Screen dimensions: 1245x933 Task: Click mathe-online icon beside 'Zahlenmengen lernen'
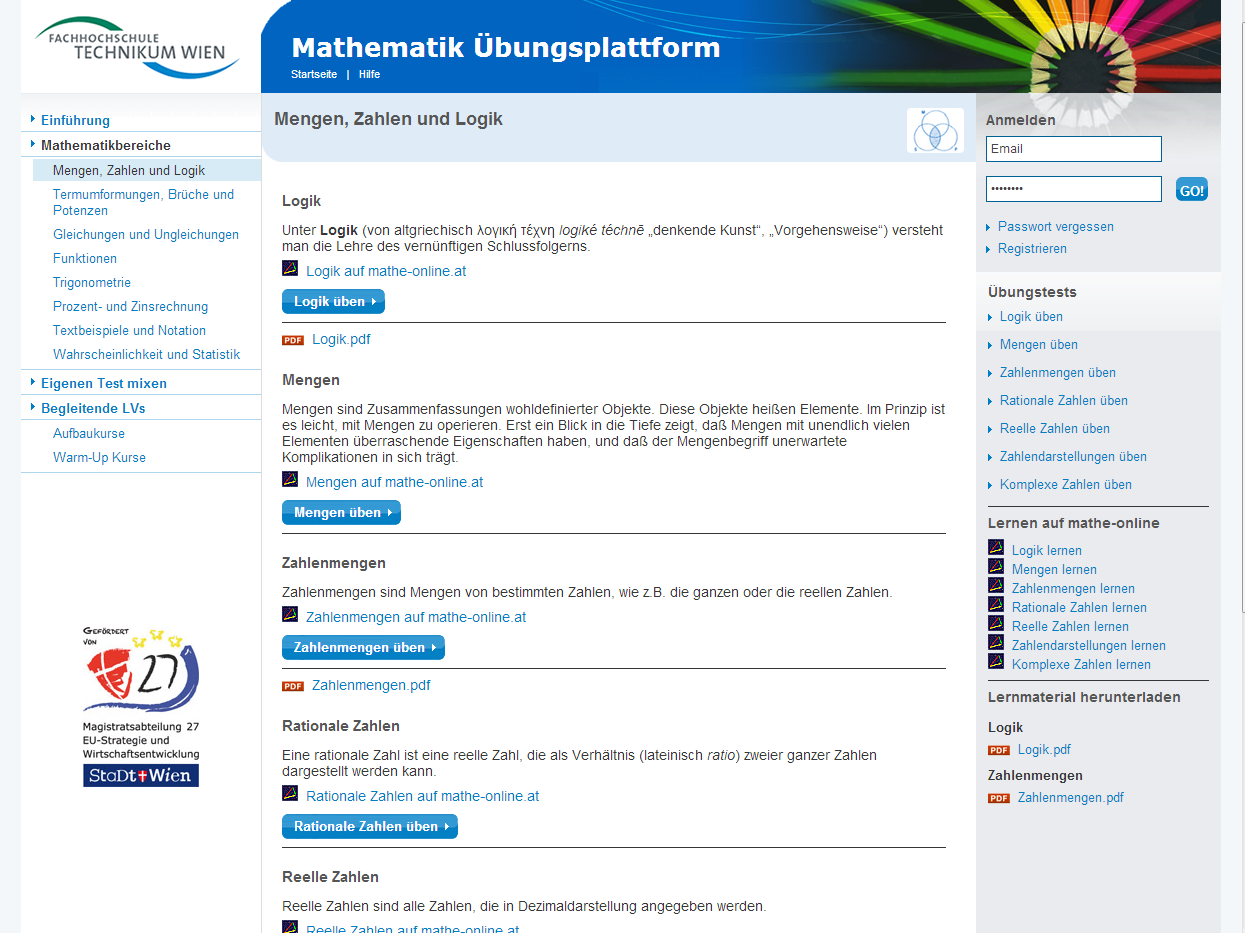(x=996, y=585)
